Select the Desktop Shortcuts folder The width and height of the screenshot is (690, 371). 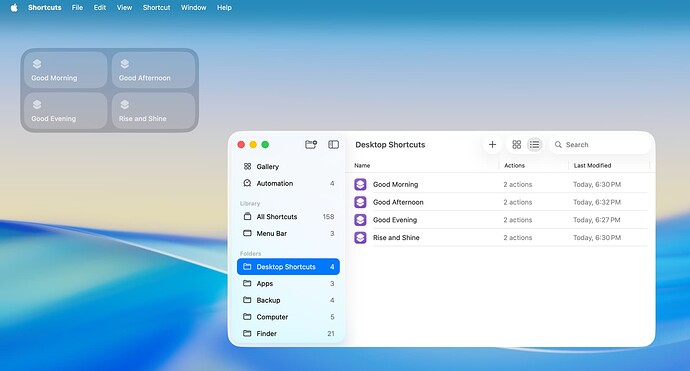coord(288,267)
